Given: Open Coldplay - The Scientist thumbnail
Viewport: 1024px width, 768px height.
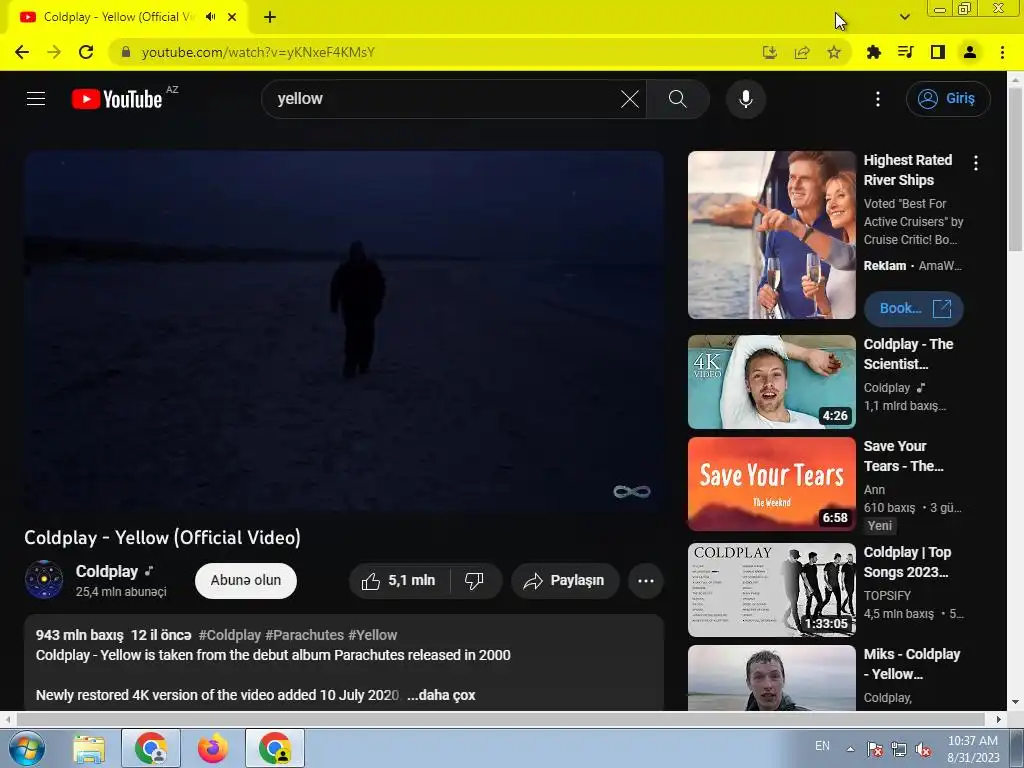Looking at the screenshot, I should pos(772,382).
